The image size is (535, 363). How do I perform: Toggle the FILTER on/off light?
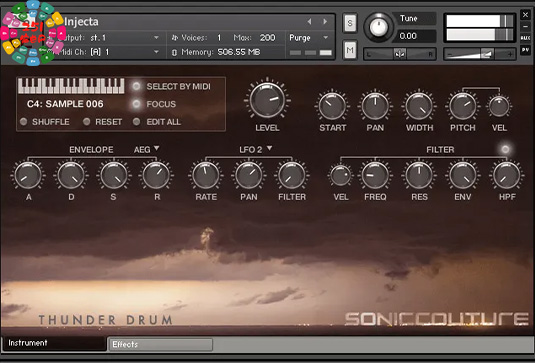pyautogui.click(x=505, y=149)
